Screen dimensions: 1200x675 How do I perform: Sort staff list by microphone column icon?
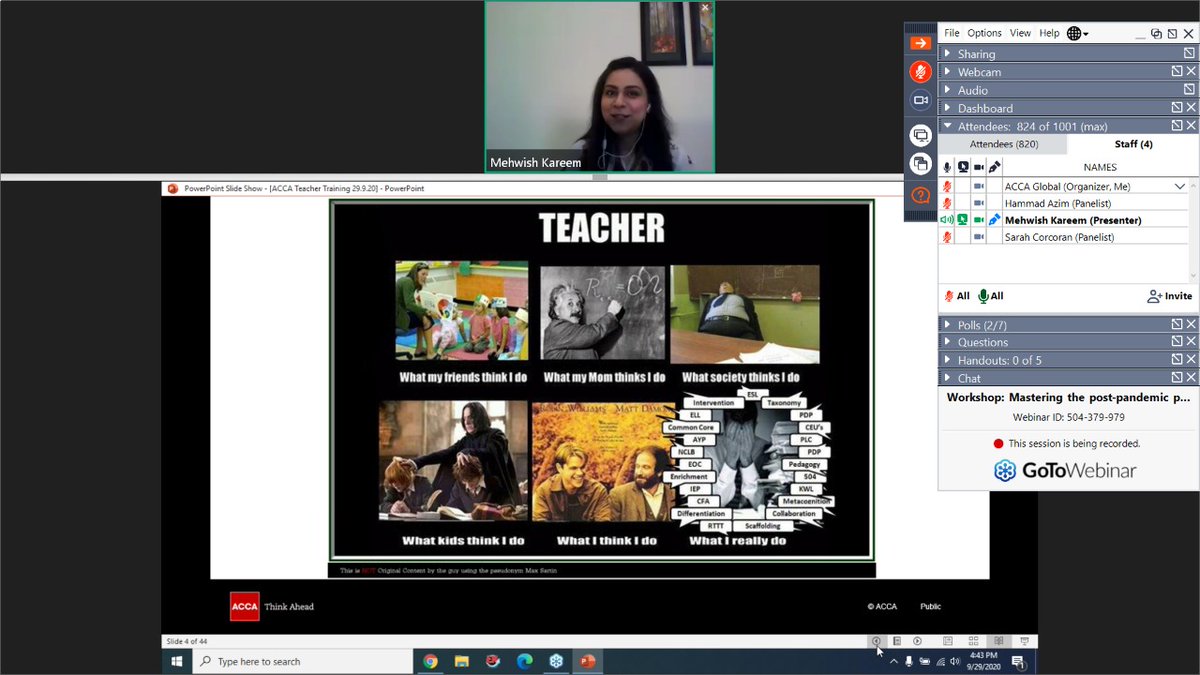(x=947, y=167)
